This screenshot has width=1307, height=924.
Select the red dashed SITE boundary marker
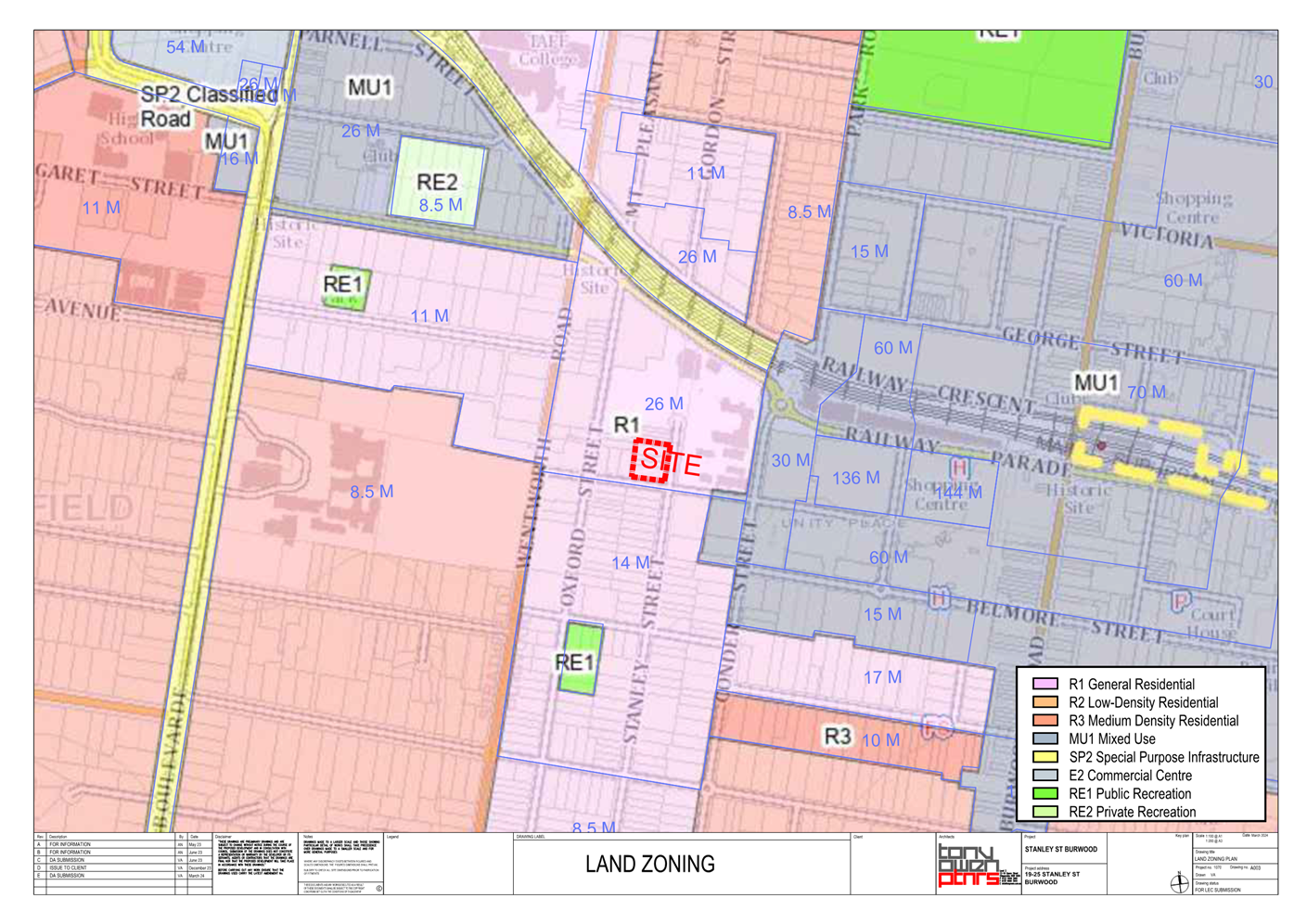click(x=650, y=460)
